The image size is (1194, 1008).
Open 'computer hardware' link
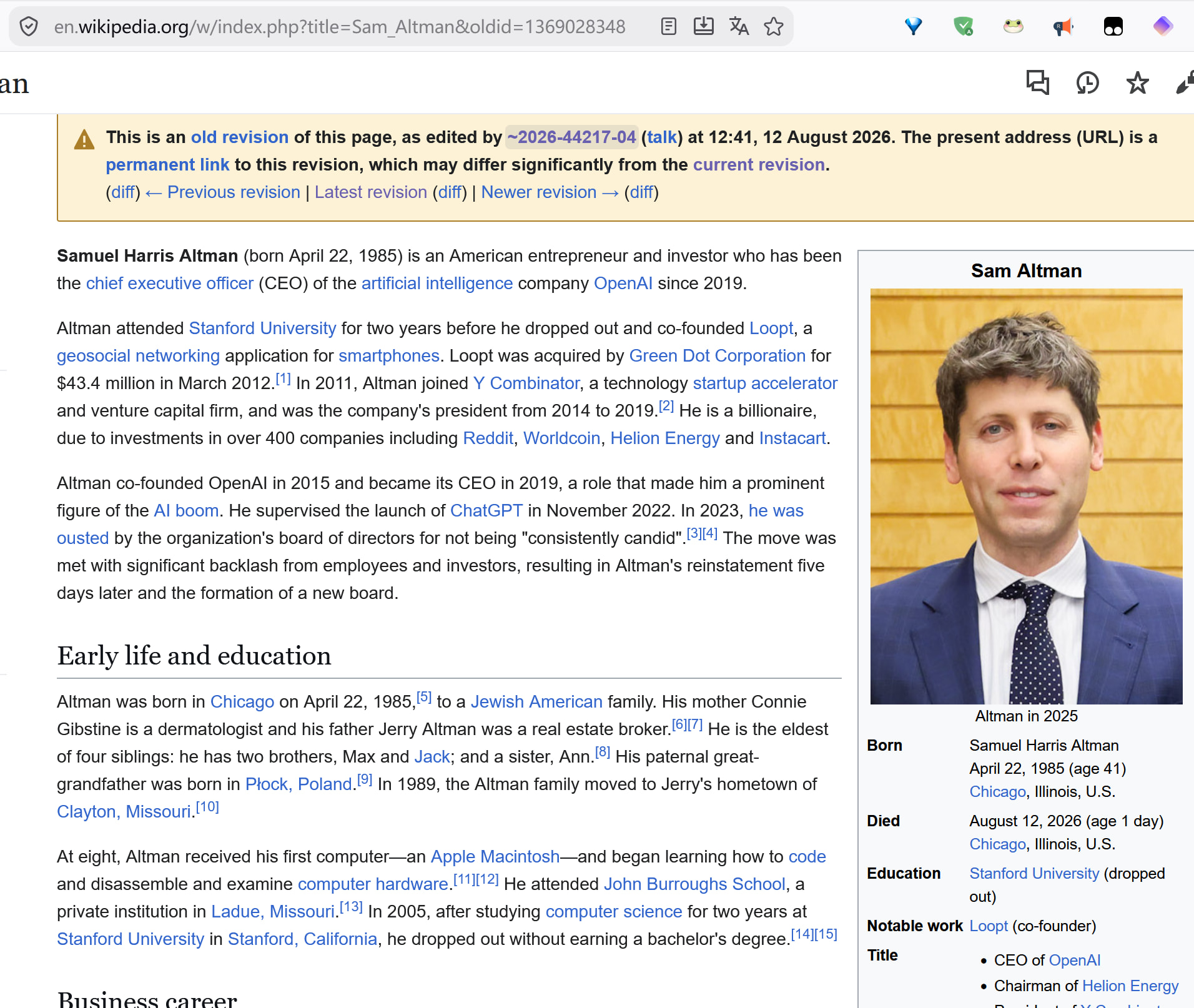(373, 884)
